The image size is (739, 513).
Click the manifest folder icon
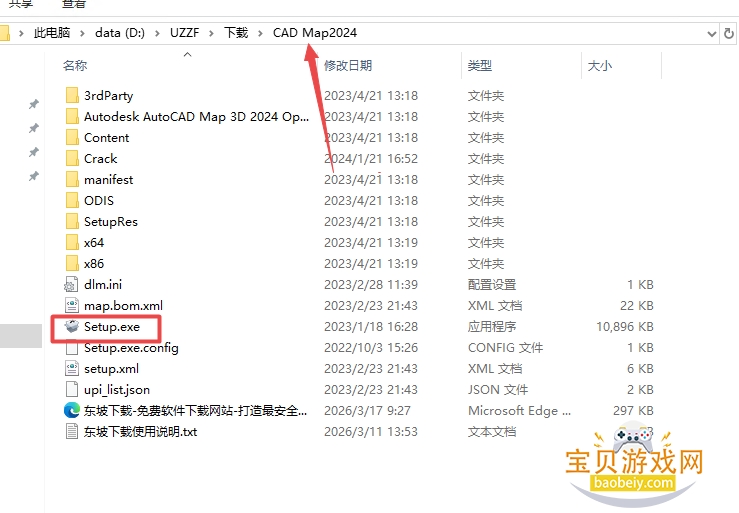[x=72, y=179]
